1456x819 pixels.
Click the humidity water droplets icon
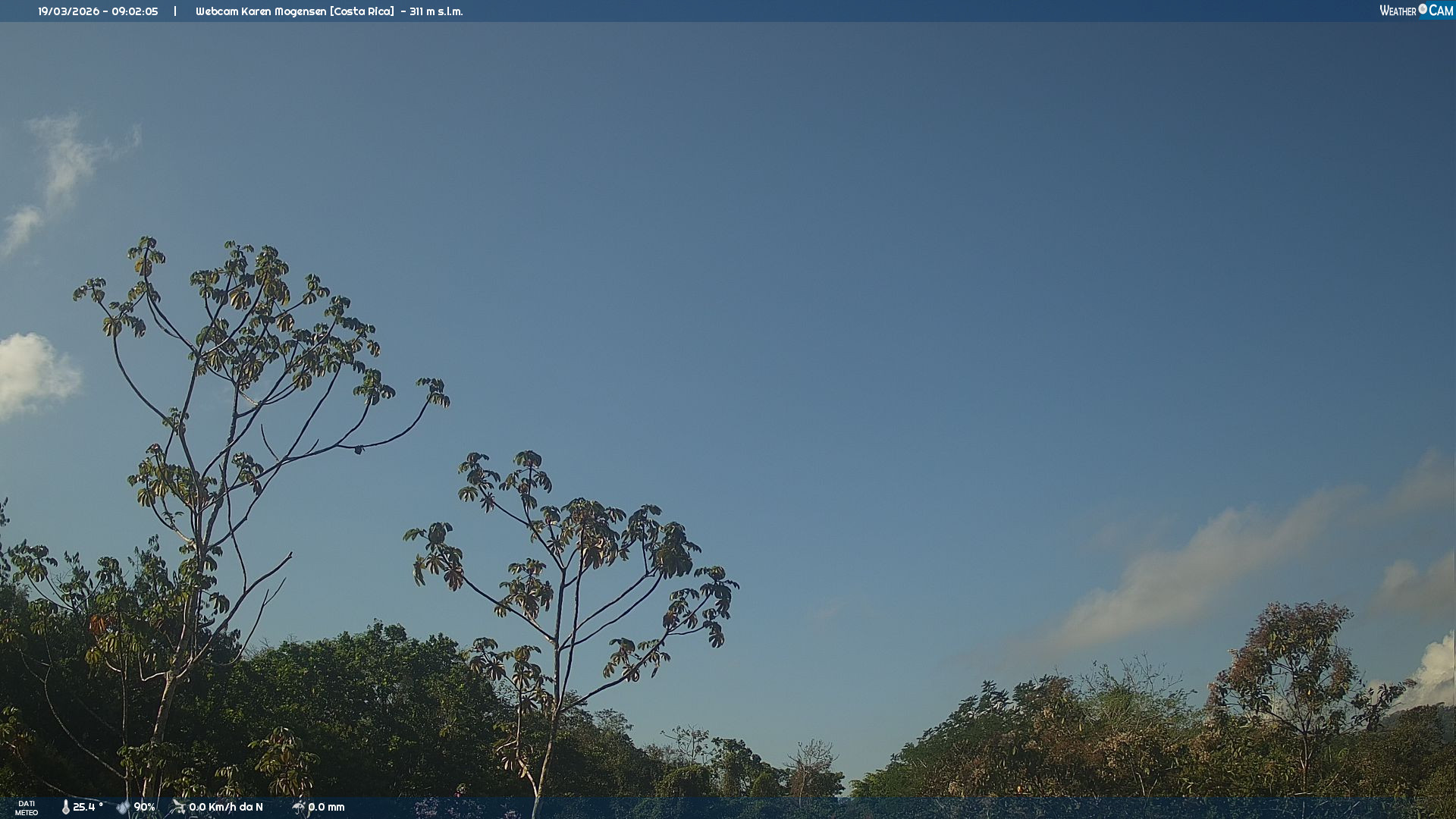(x=123, y=807)
